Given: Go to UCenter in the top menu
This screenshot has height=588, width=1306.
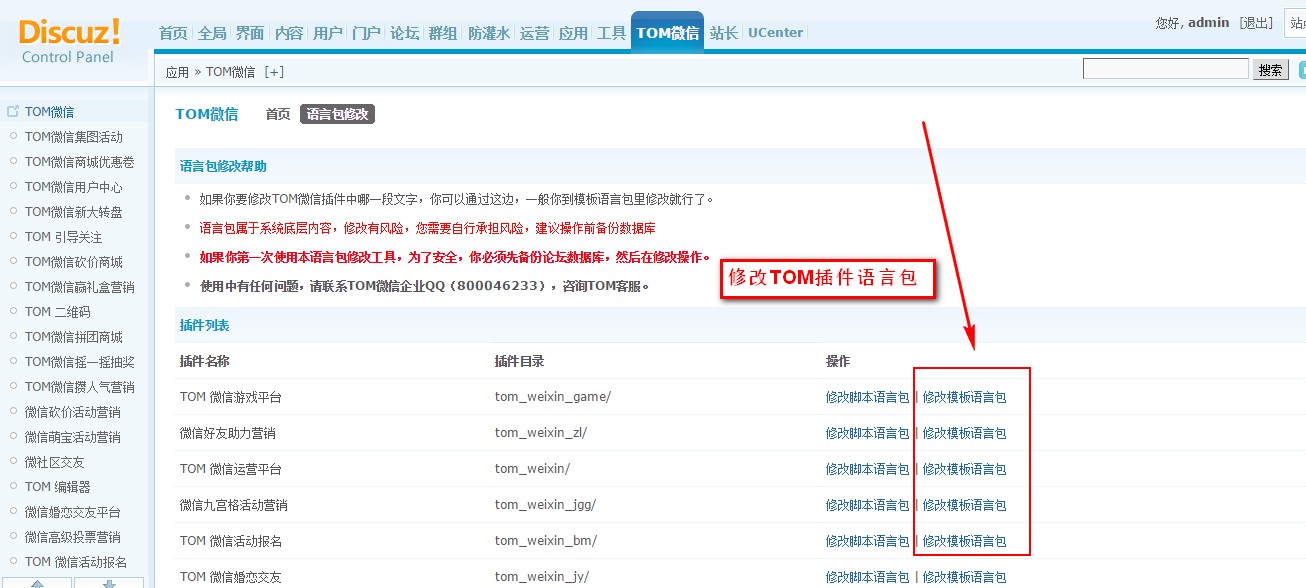Looking at the screenshot, I should (775, 33).
